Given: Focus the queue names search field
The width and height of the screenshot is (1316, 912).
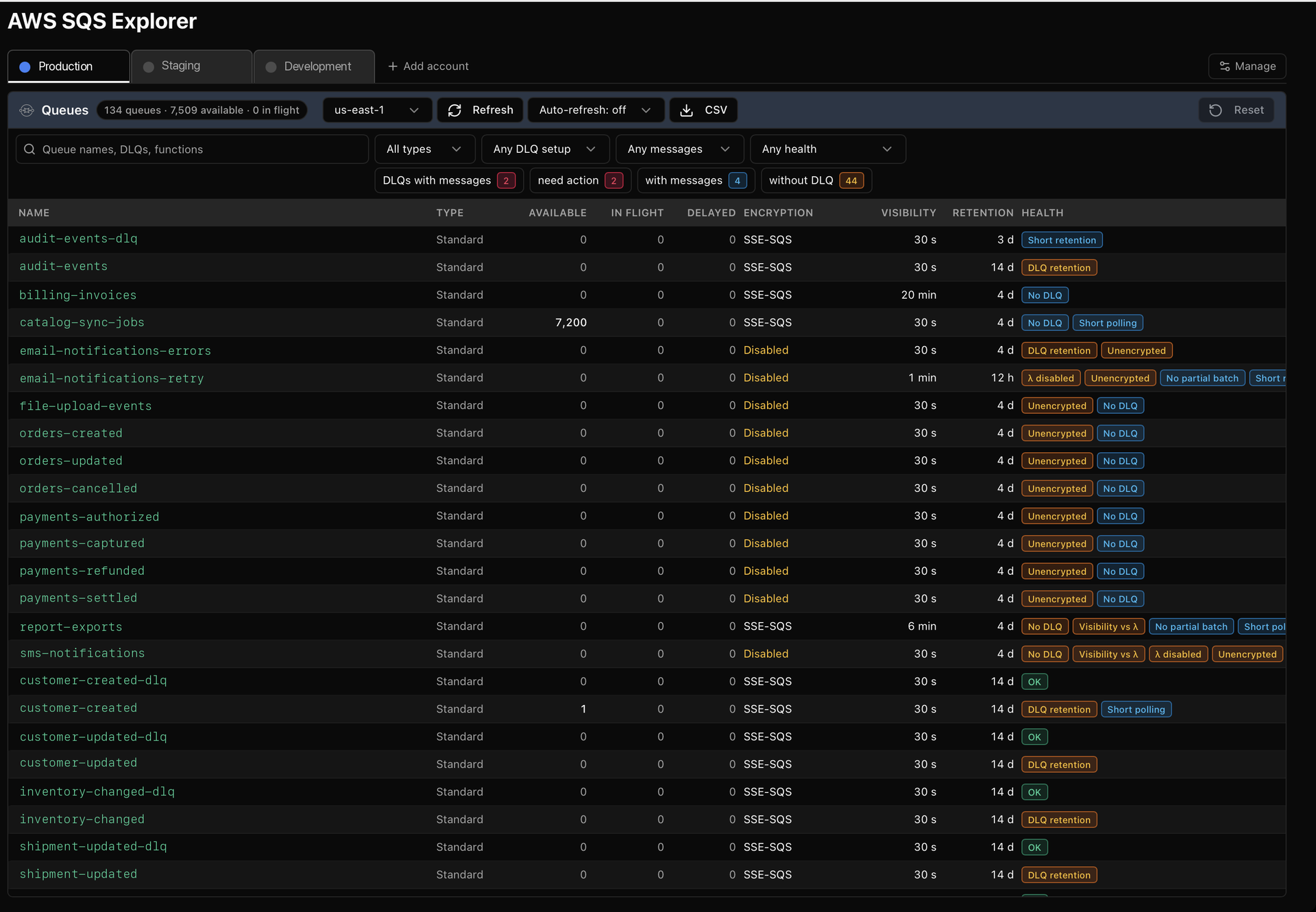Looking at the screenshot, I should [x=192, y=149].
